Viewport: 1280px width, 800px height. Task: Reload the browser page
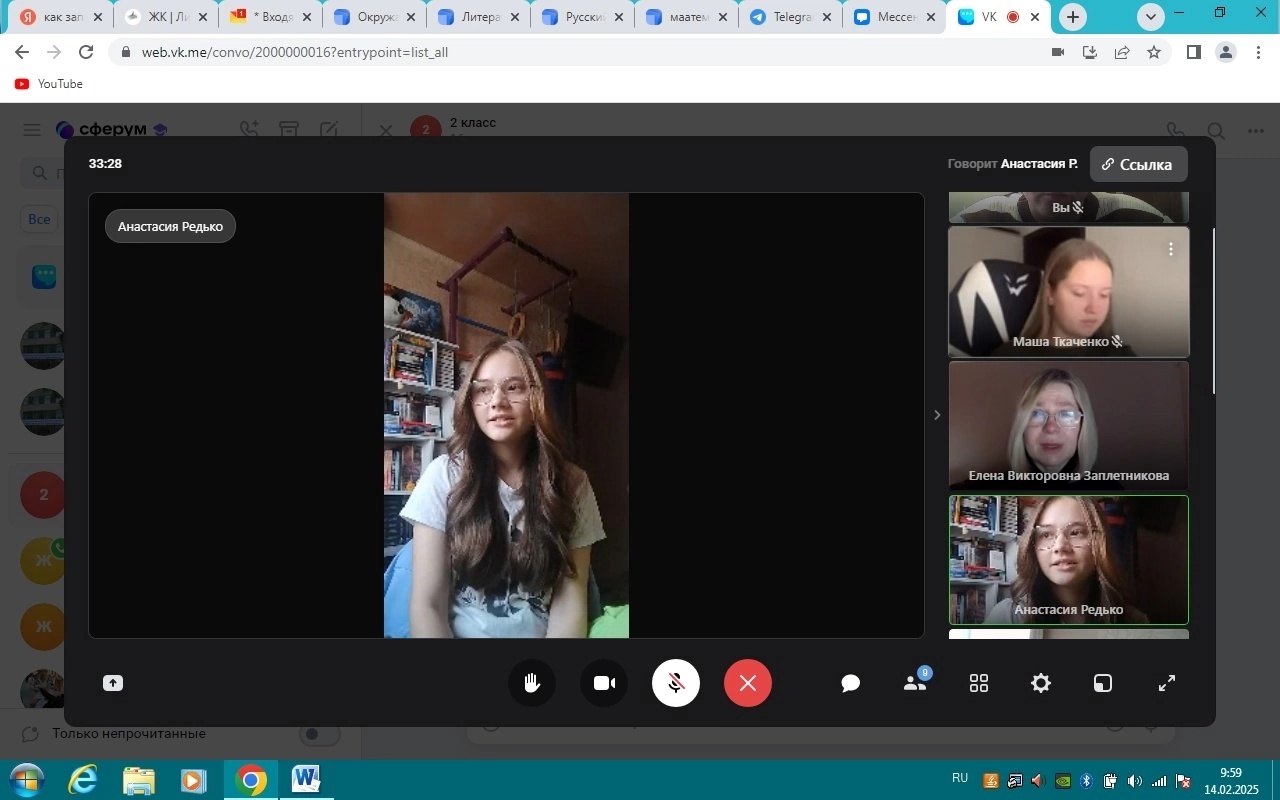pyautogui.click(x=86, y=52)
